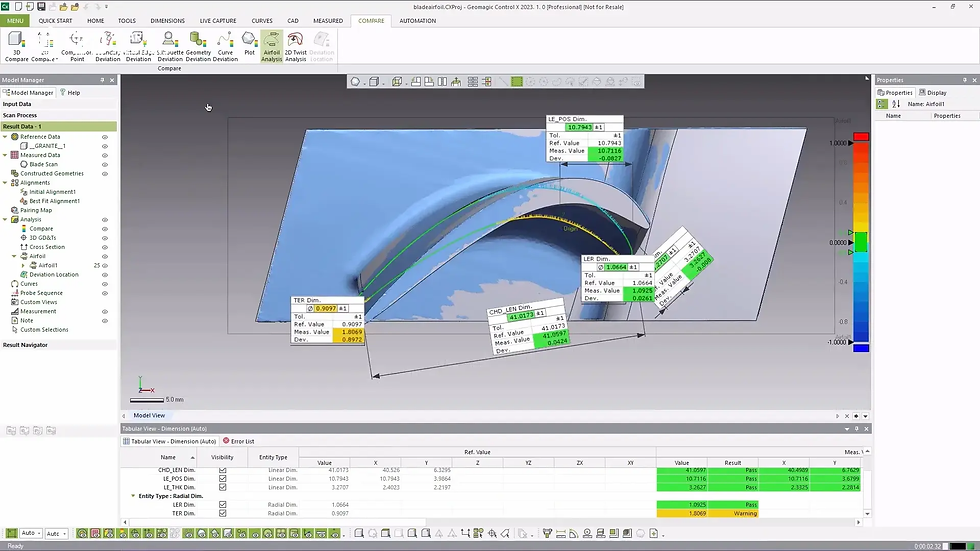
Task: Select the Blade Scan item
Action: 43,164
